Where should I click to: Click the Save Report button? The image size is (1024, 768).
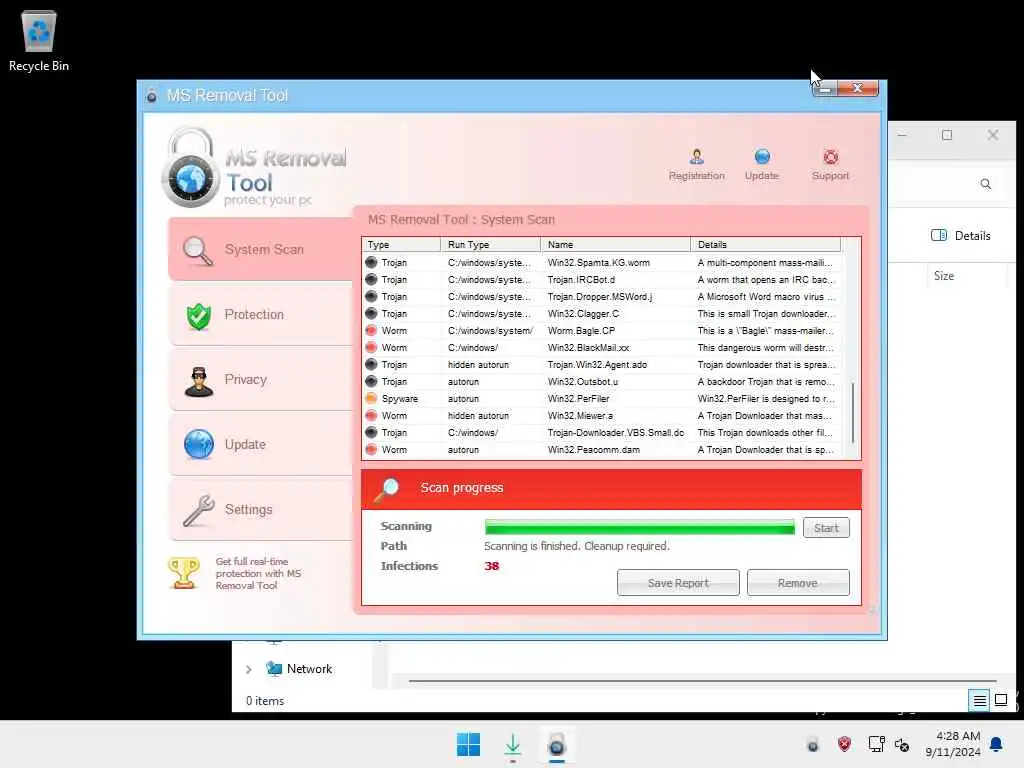tap(678, 583)
